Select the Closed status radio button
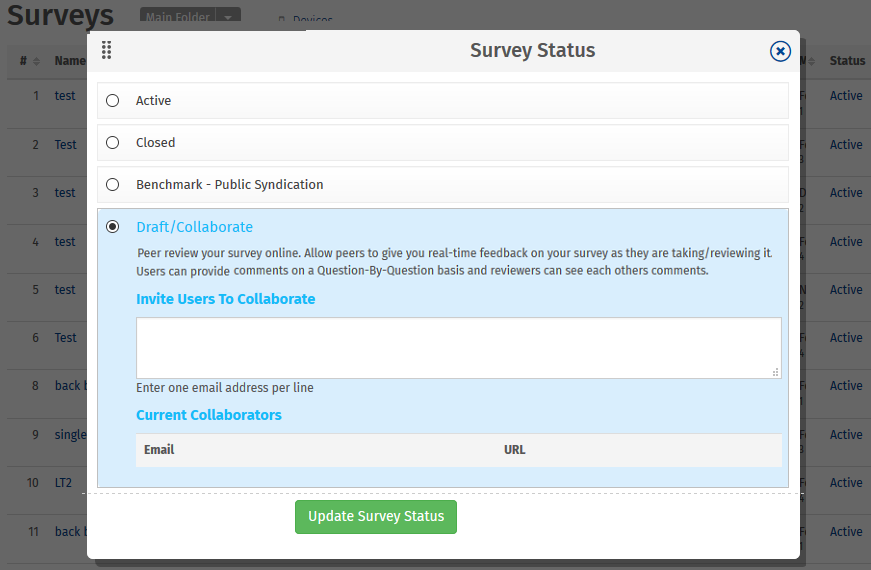871x570 pixels. coord(113,143)
